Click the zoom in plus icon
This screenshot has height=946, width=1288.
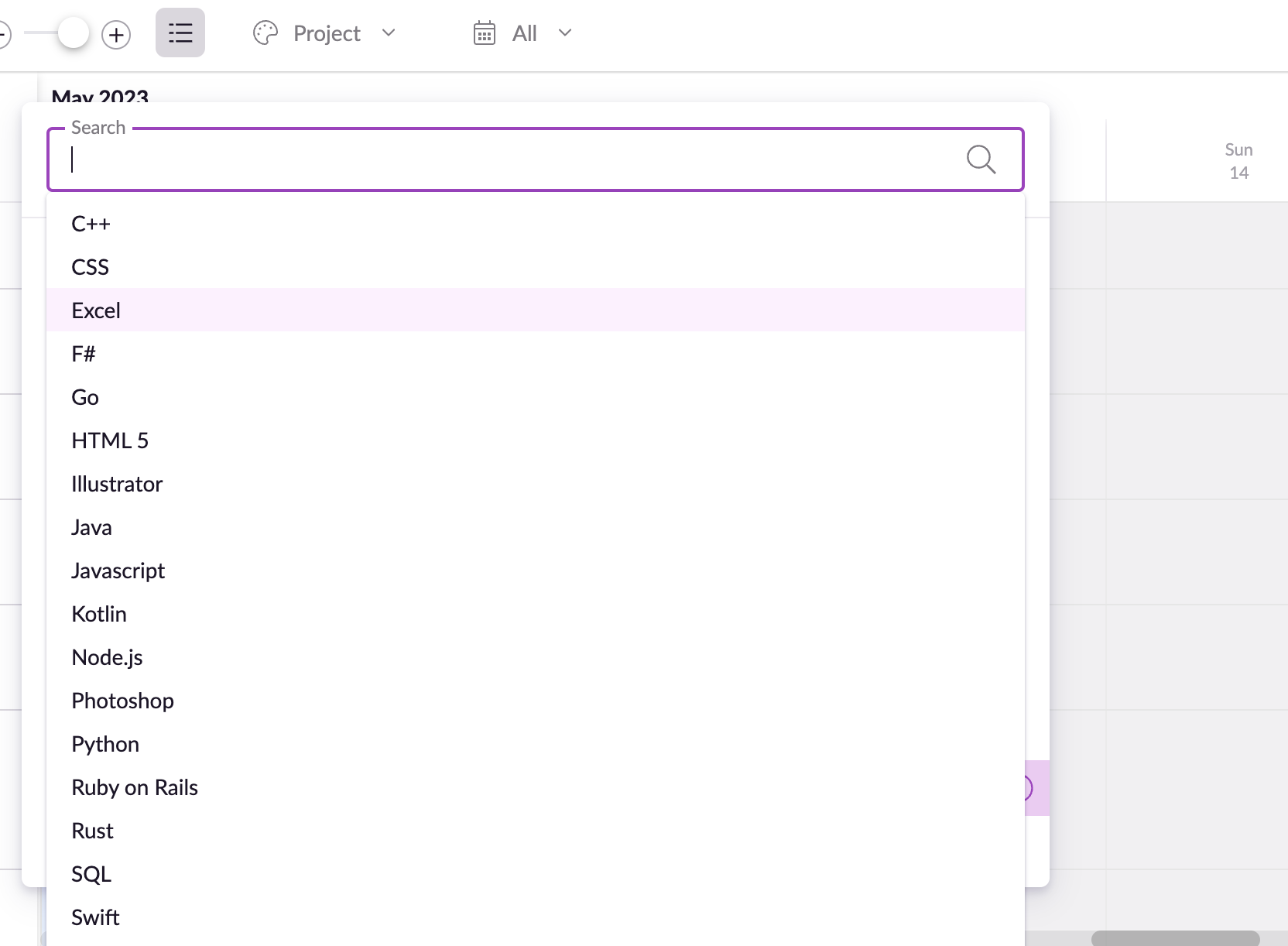(x=117, y=34)
